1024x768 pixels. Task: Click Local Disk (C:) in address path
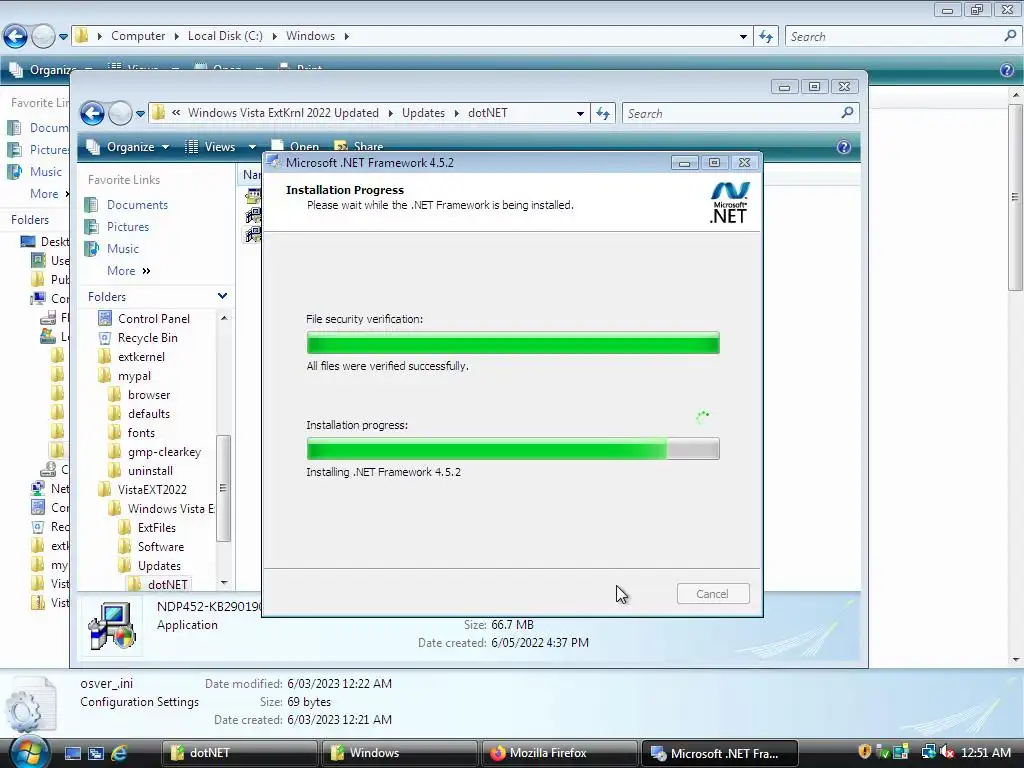click(x=225, y=36)
